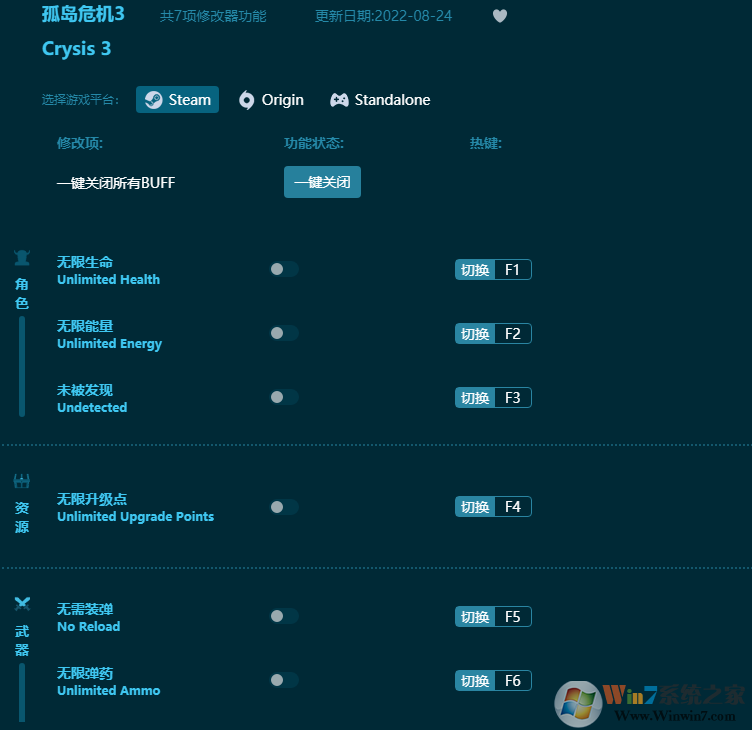Click the weapons (武器) crossed swords icon
The width and height of the screenshot is (752, 730).
coord(22,604)
